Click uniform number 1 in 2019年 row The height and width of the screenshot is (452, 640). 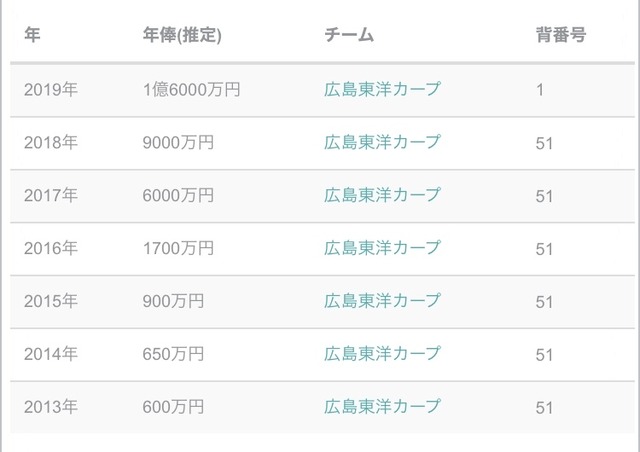pos(540,90)
